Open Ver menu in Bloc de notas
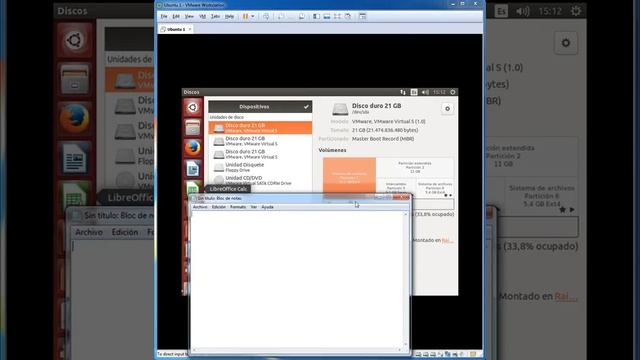Image resolution: width=640 pixels, height=360 pixels. pos(253,207)
